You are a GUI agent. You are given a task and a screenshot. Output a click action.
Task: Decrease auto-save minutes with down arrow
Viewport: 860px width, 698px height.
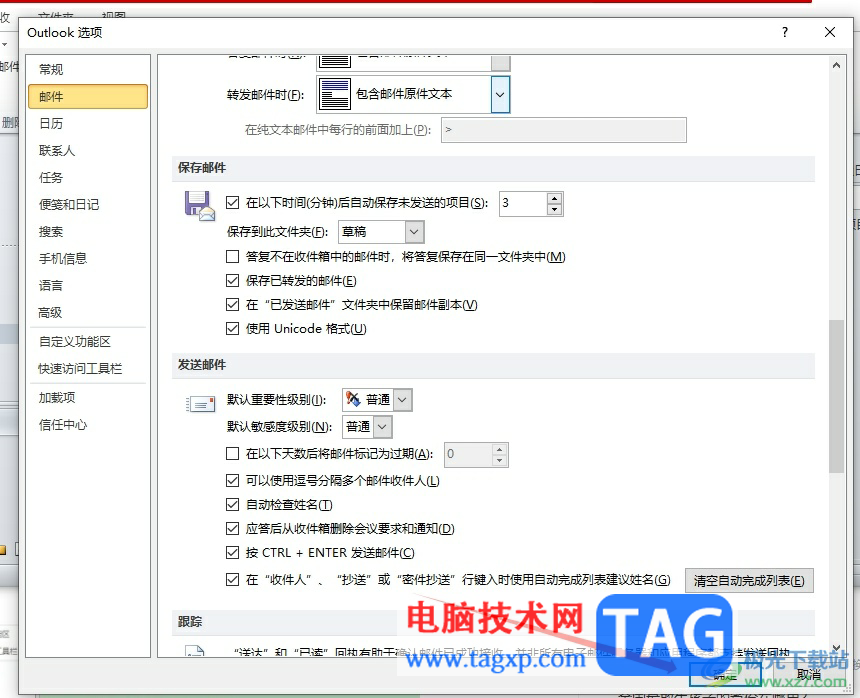click(555, 209)
